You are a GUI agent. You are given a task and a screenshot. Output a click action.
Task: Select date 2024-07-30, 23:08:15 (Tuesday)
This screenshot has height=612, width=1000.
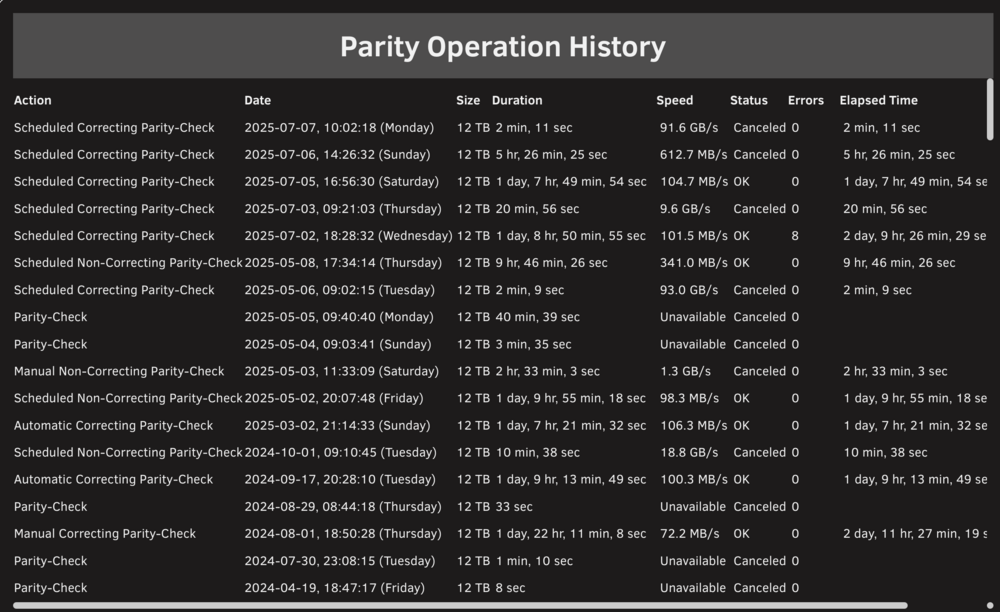coord(340,561)
